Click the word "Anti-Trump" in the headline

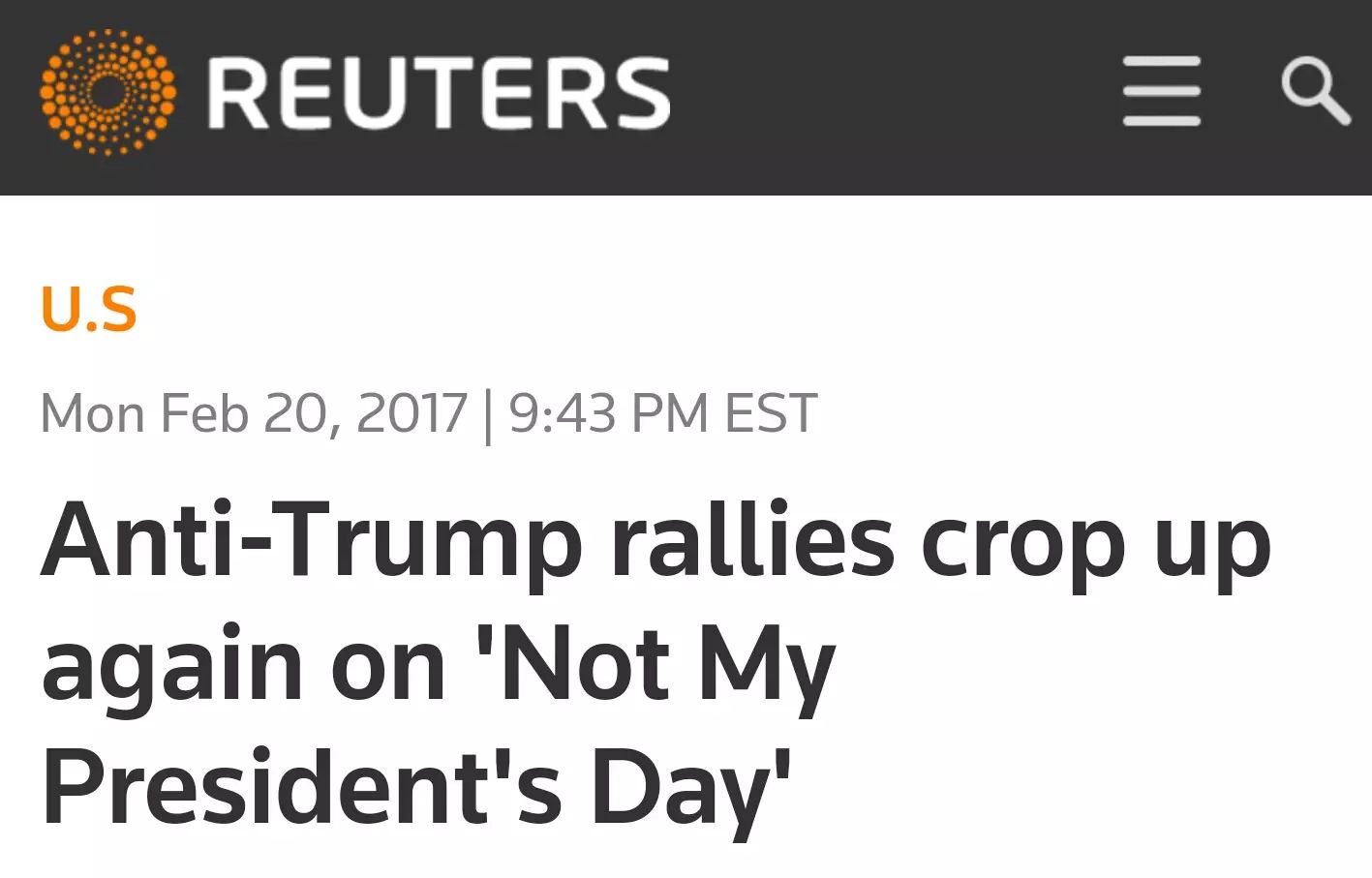tap(311, 540)
